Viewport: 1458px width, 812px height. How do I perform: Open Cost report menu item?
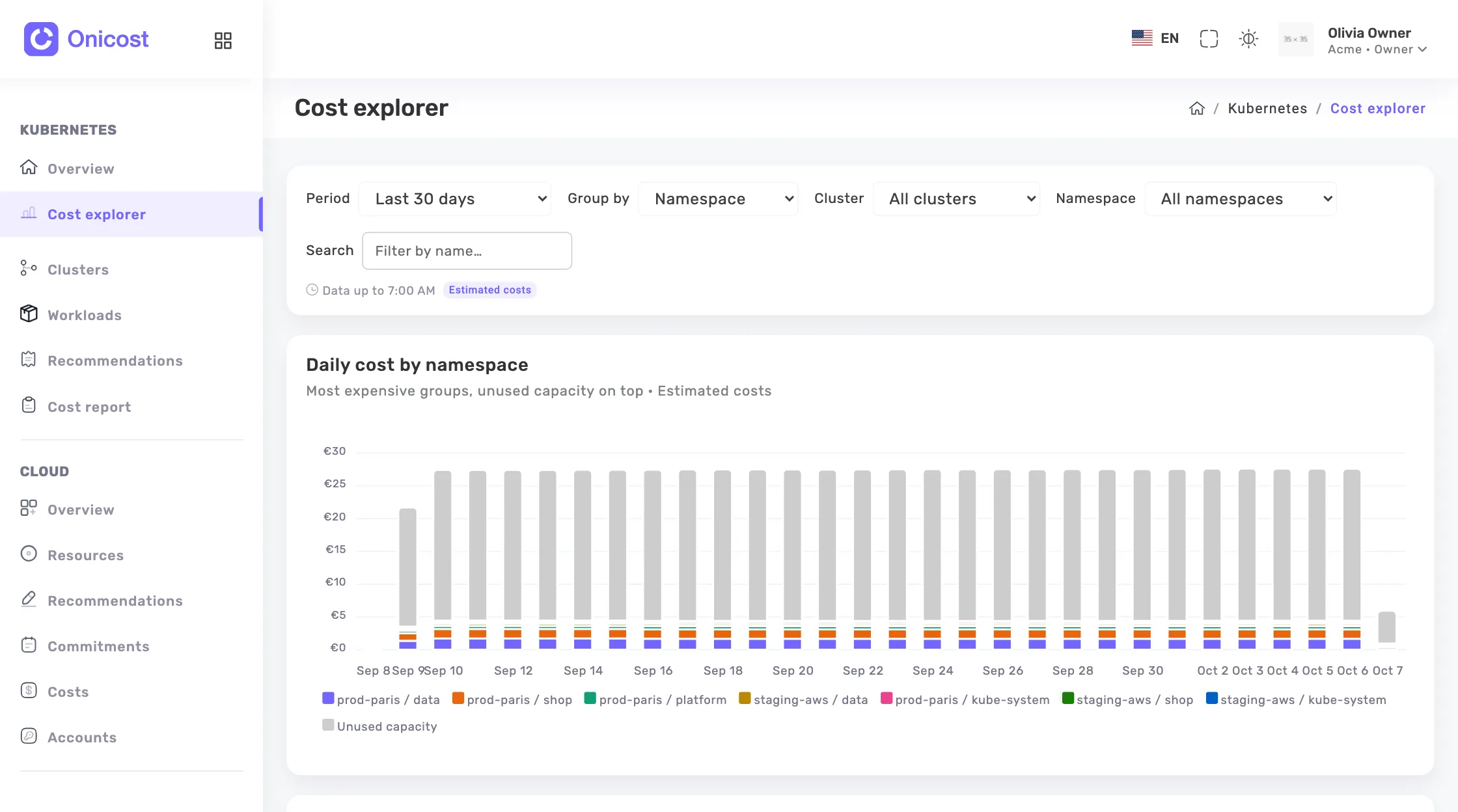(x=89, y=407)
